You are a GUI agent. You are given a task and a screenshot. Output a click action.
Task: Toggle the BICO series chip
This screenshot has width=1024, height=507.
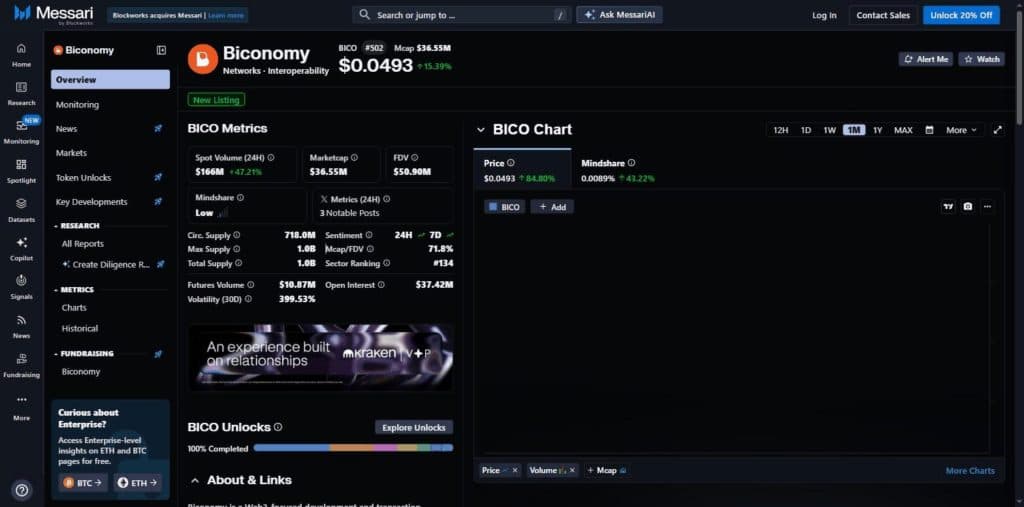pyautogui.click(x=504, y=206)
